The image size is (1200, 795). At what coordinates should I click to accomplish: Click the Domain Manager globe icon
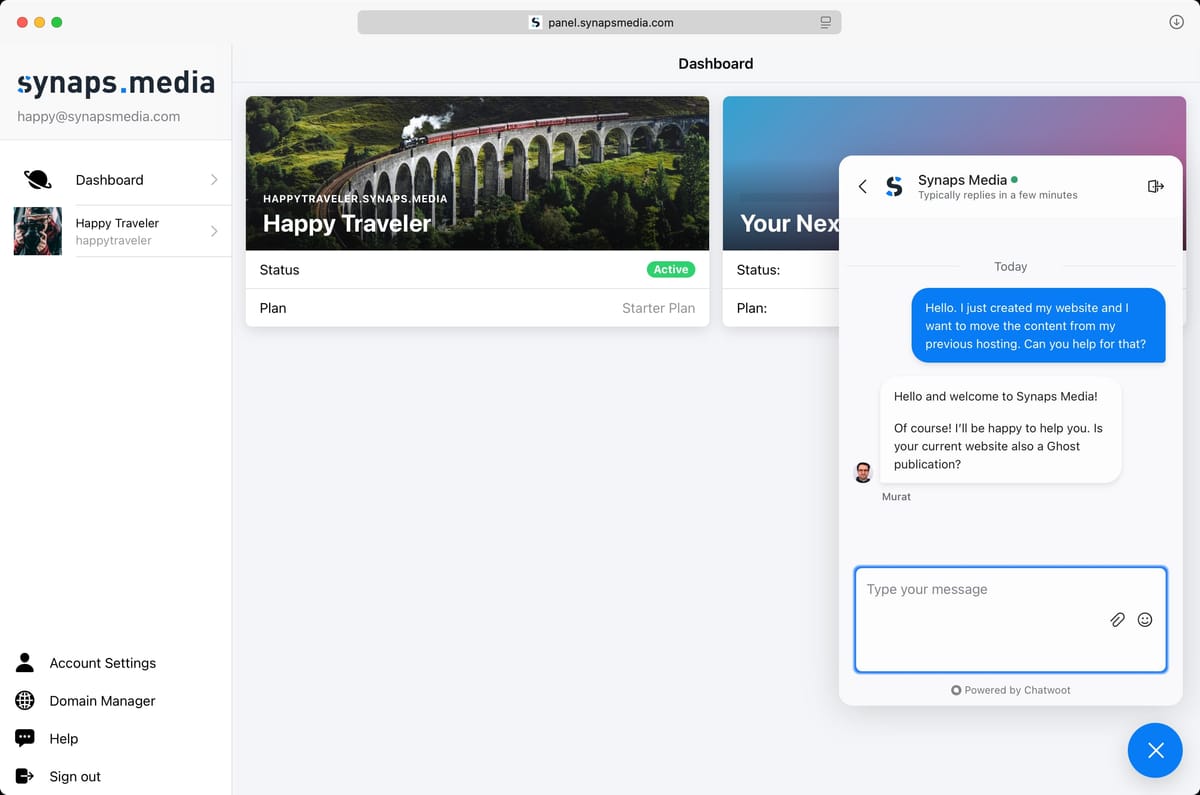25,701
